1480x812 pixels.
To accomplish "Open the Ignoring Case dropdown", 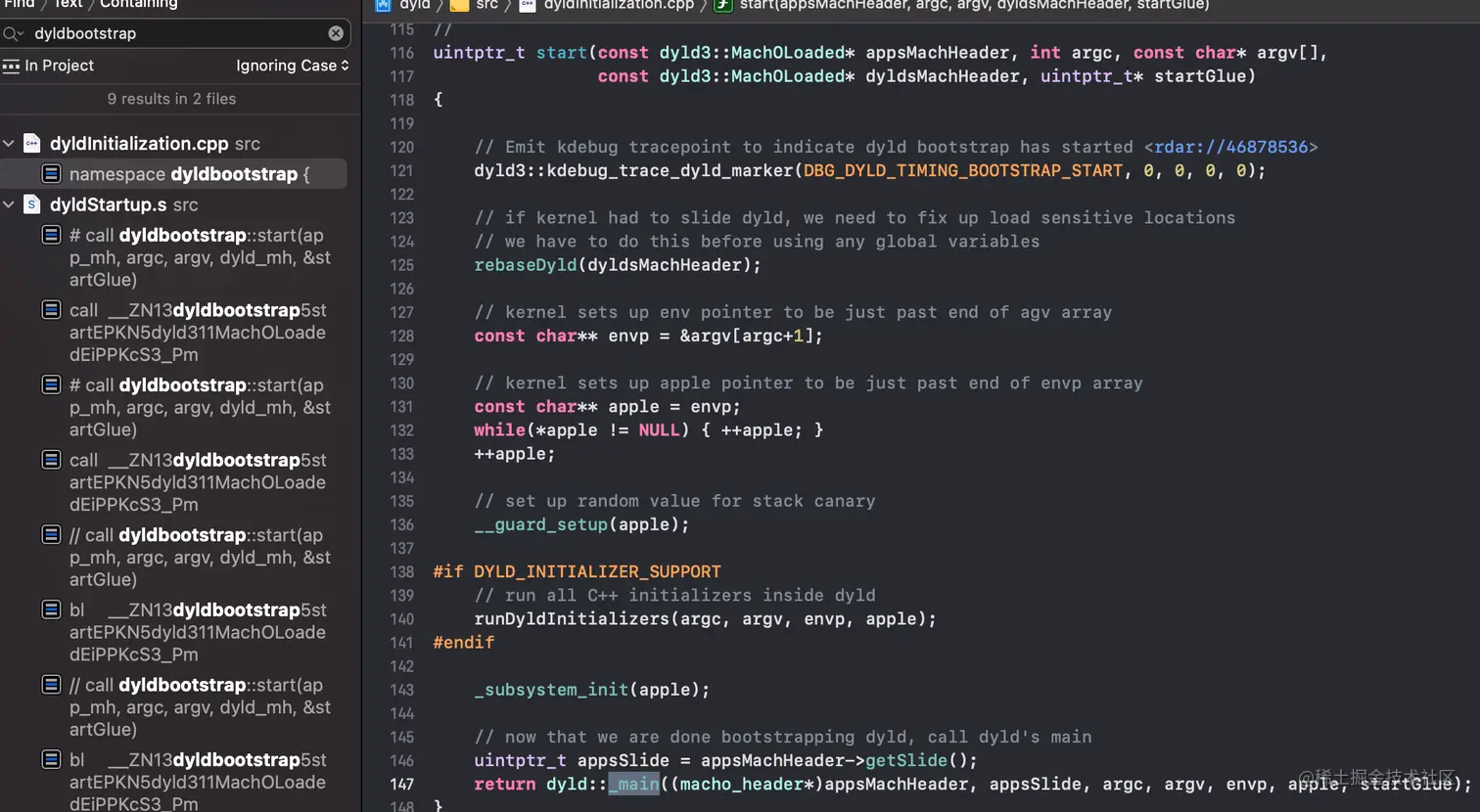I will (292, 66).
